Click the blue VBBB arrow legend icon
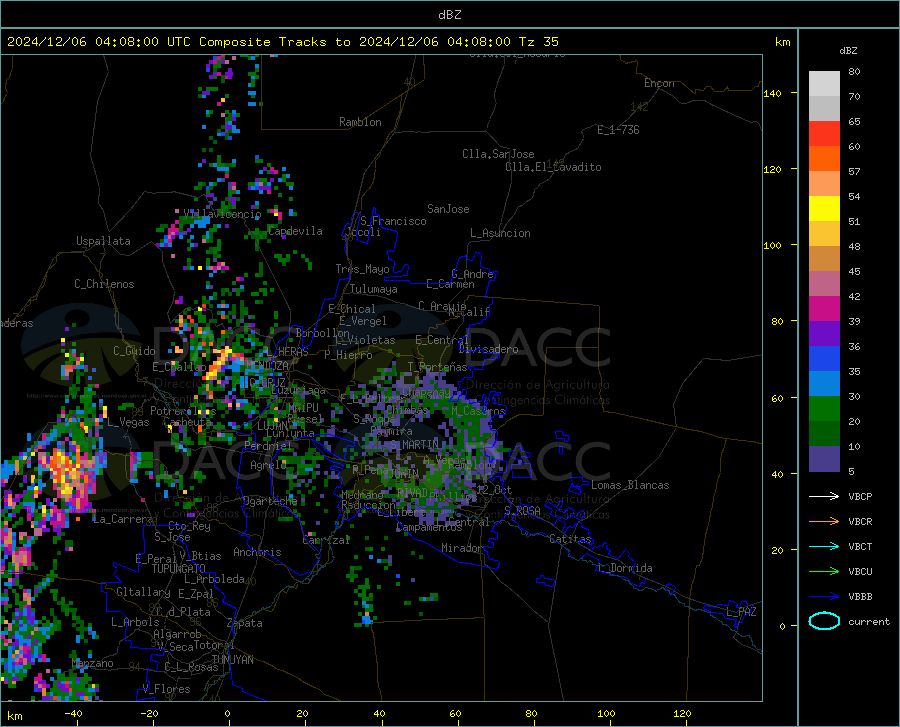 point(824,596)
